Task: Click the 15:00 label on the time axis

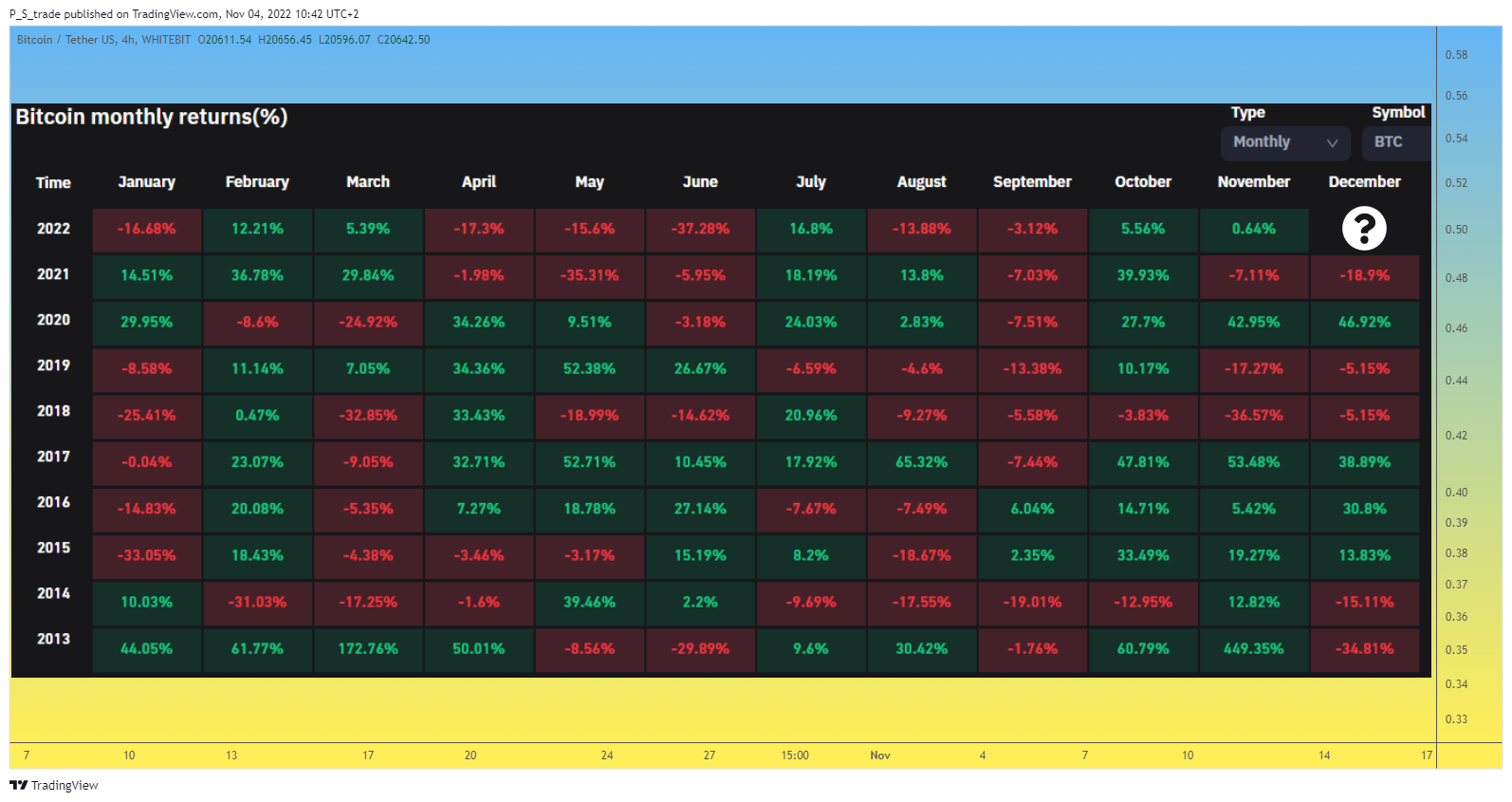Action: point(795,755)
